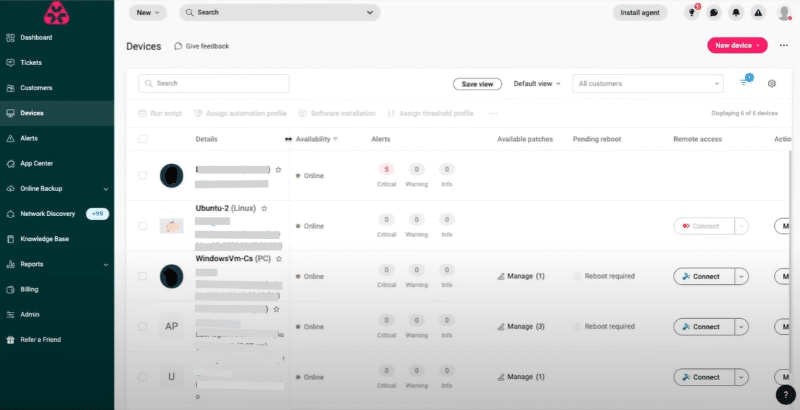Click the Network Discovery icon
Viewport: 800px width, 410px height.
click(x=10, y=214)
